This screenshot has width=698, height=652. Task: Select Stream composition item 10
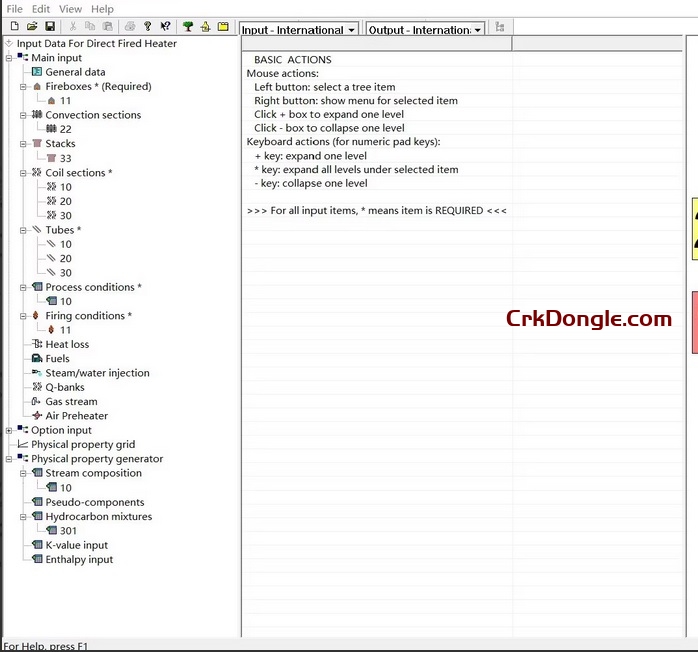pyautogui.click(x=65, y=487)
